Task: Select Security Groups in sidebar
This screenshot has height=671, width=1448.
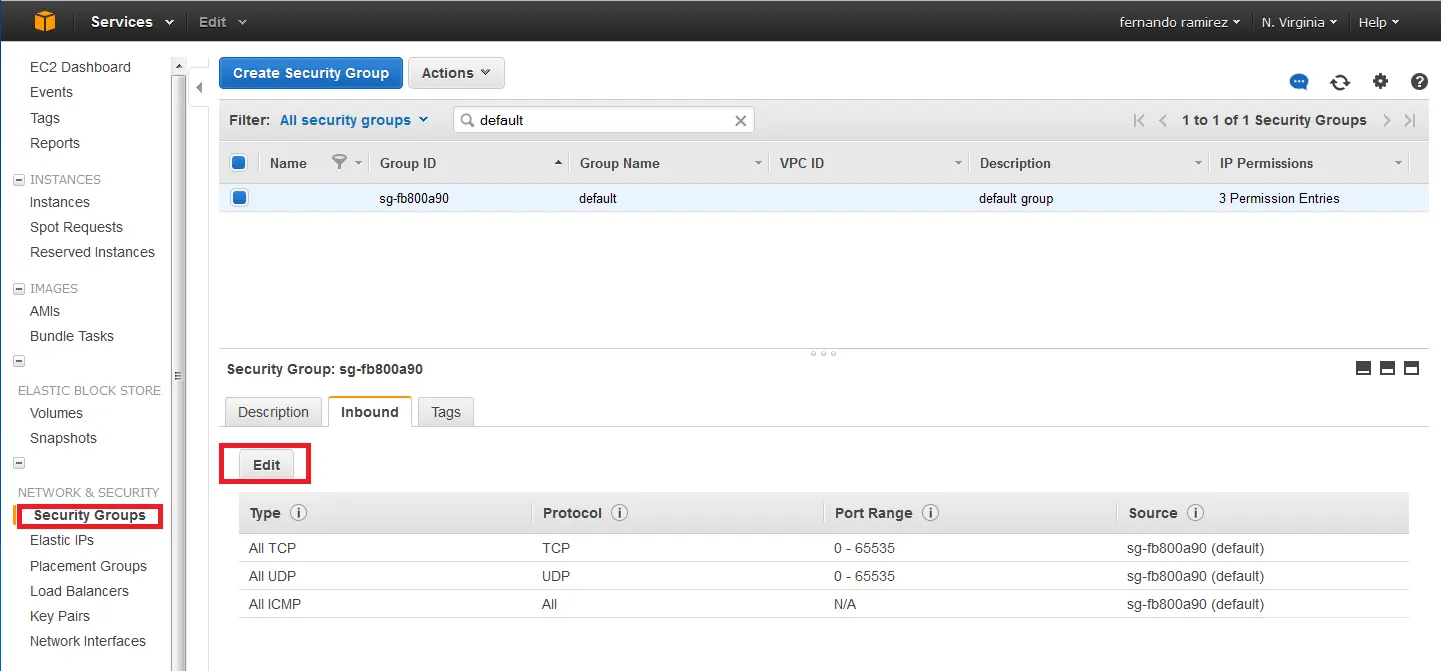Action: tap(90, 515)
